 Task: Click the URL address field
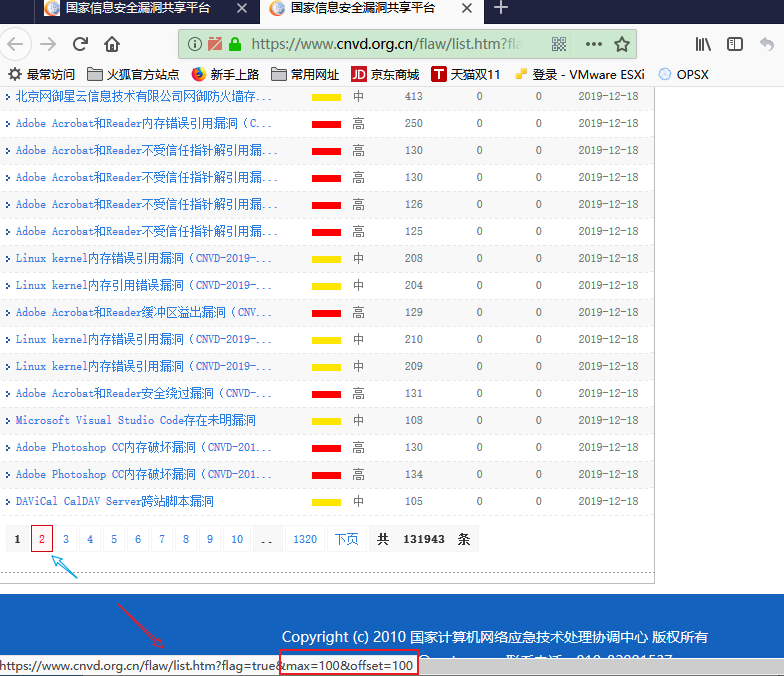[x=386, y=44]
